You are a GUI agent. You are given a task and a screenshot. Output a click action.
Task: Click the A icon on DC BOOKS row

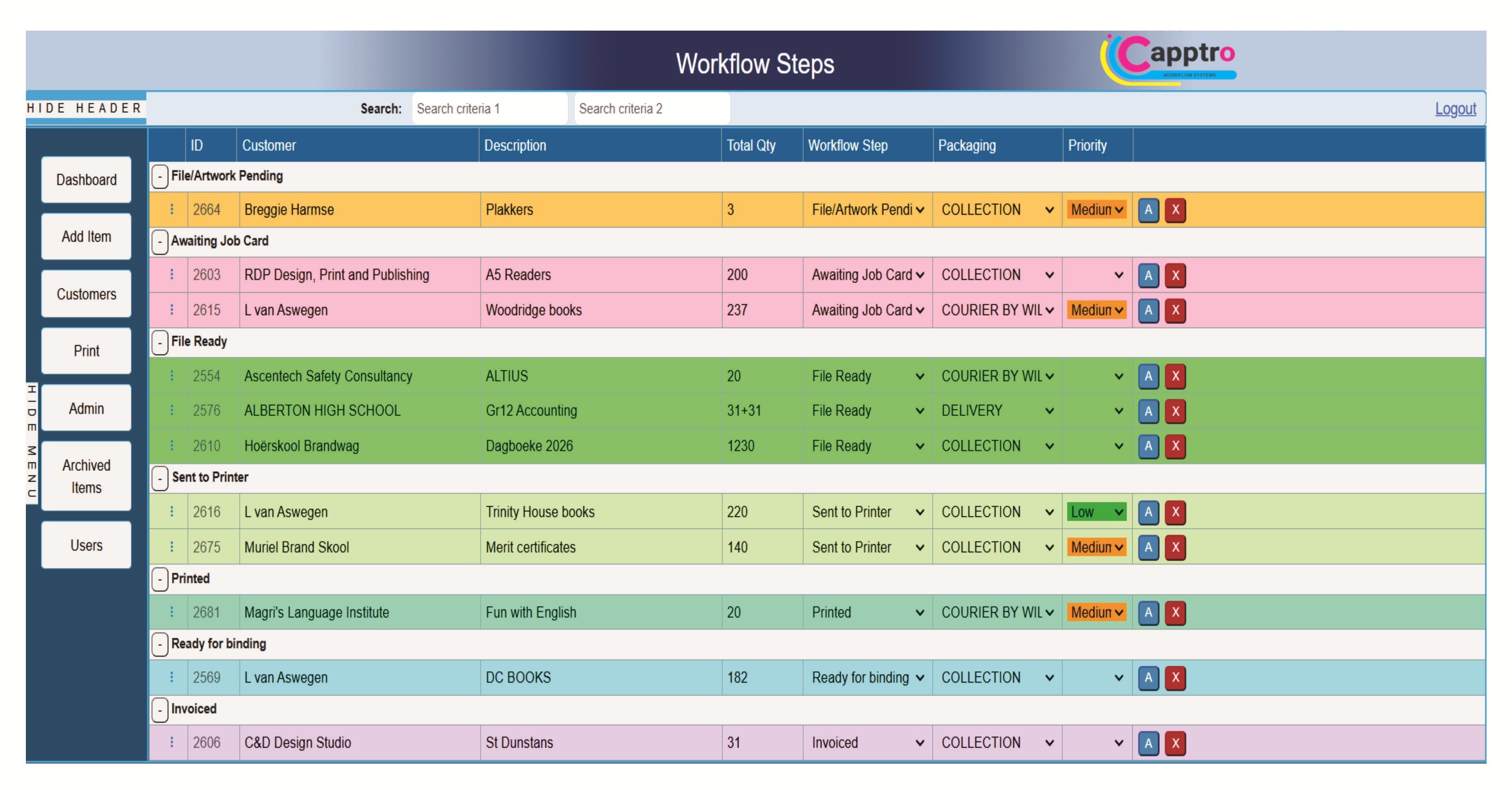coord(1149,677)
